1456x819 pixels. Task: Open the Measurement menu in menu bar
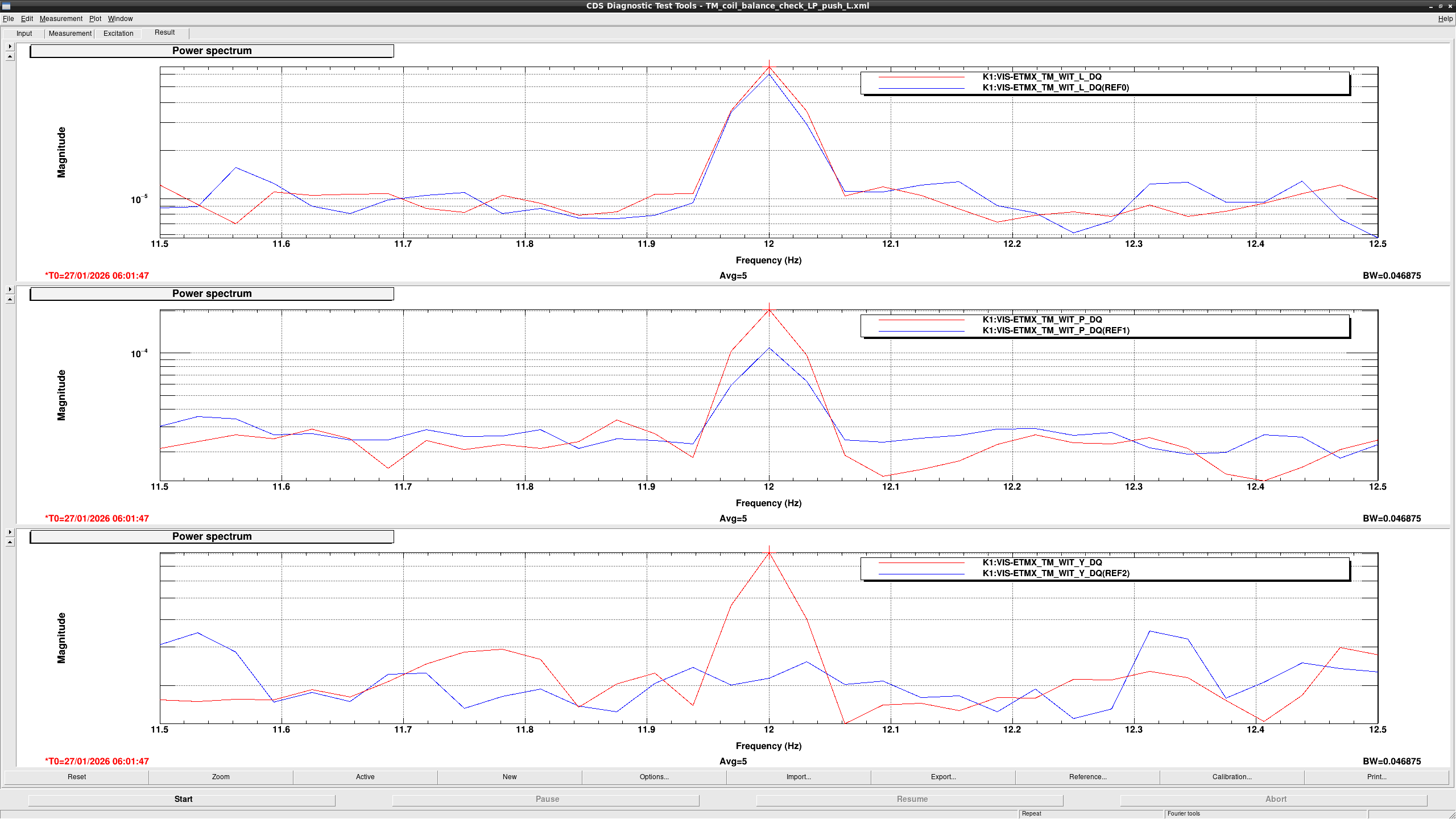click(61, 19)
